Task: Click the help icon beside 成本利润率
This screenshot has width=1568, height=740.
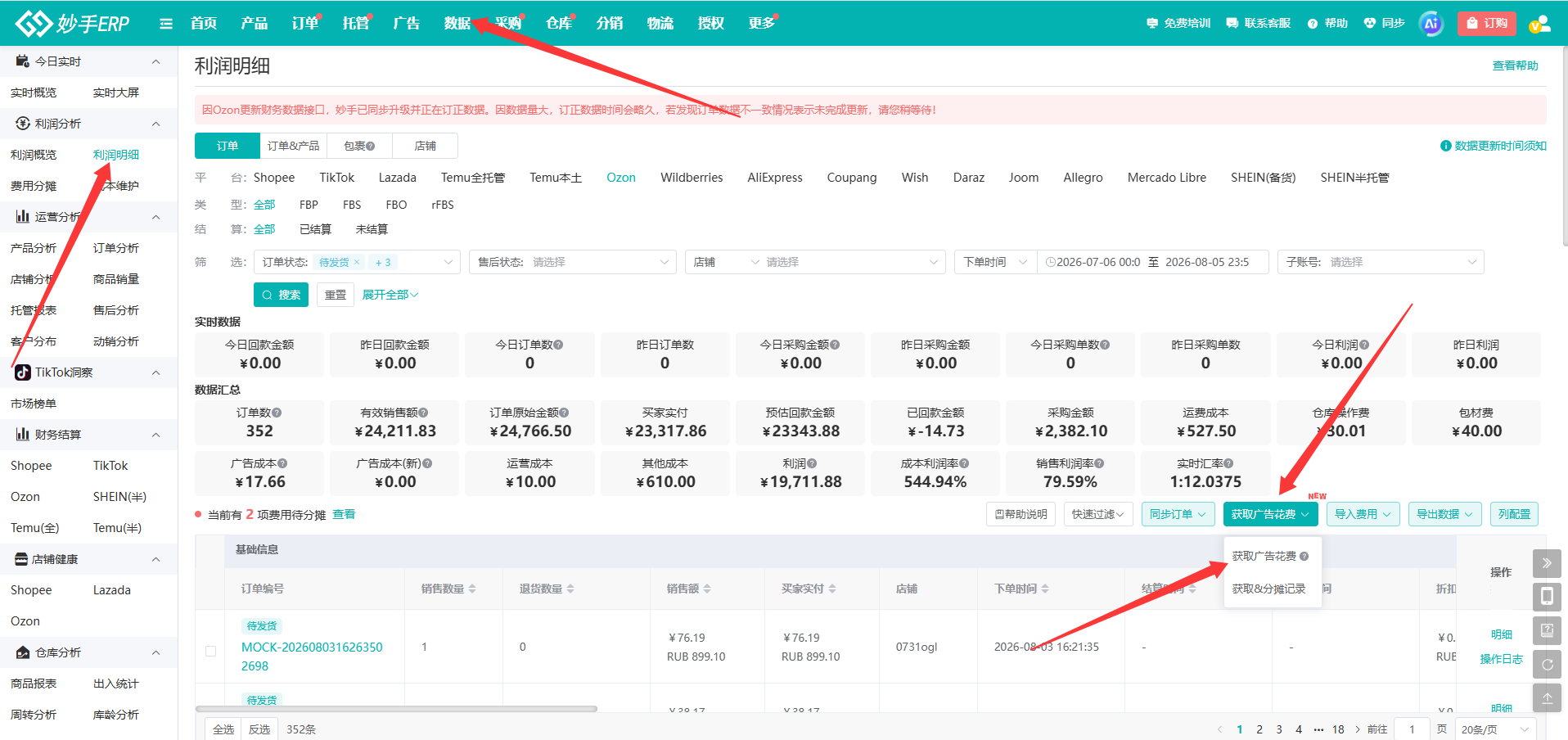Action: pos(965,463)
